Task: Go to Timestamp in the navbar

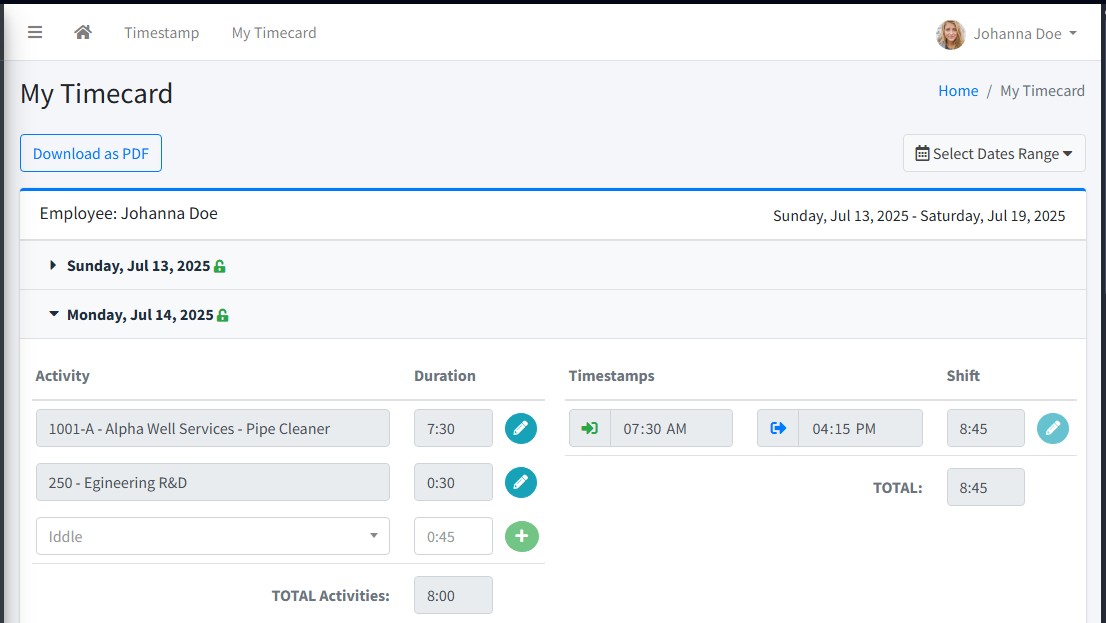Action: 161,33
